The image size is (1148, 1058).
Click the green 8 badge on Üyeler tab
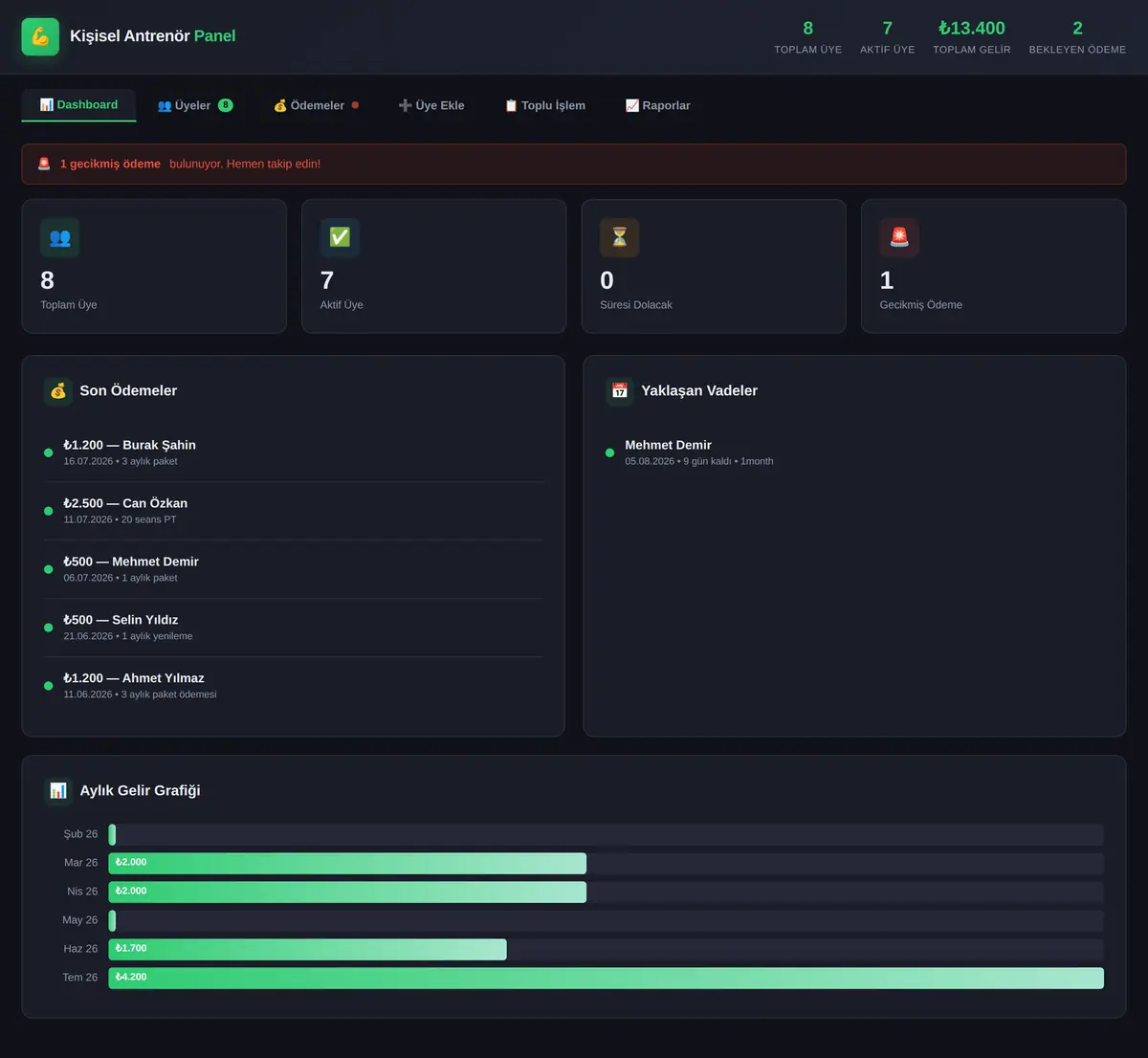pyautogui.click(x=226, y=105)
